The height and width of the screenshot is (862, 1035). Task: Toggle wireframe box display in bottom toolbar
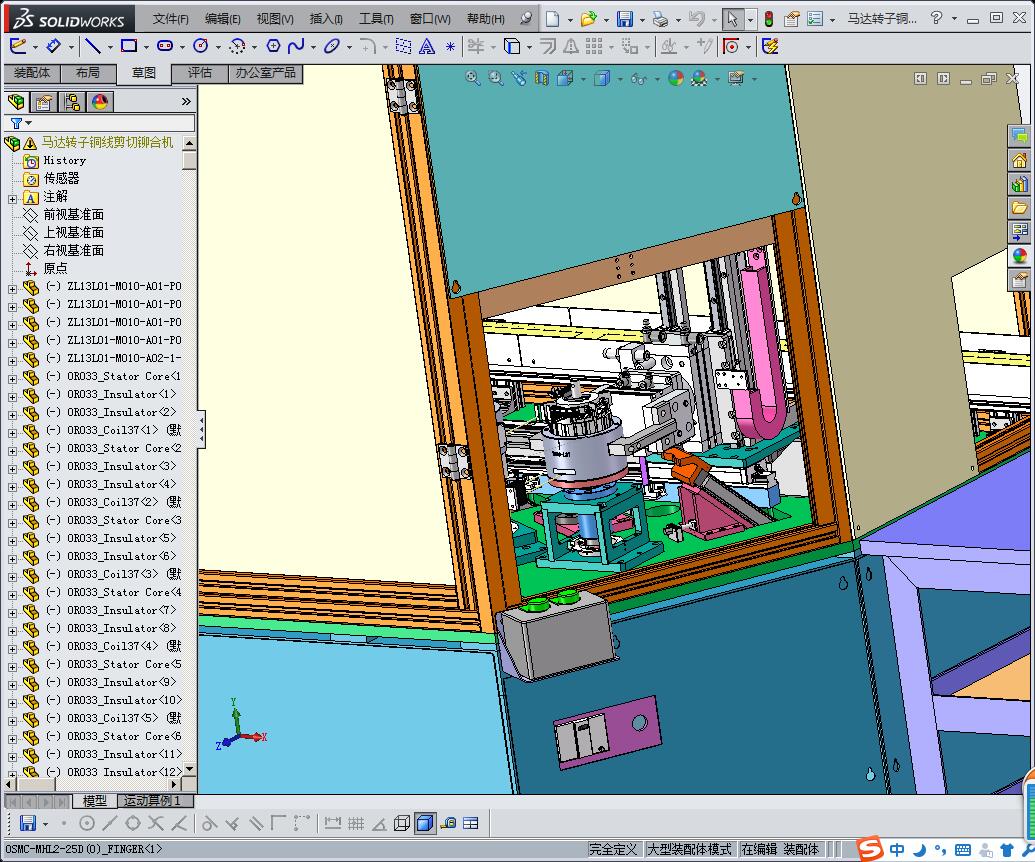pos(402,823)
